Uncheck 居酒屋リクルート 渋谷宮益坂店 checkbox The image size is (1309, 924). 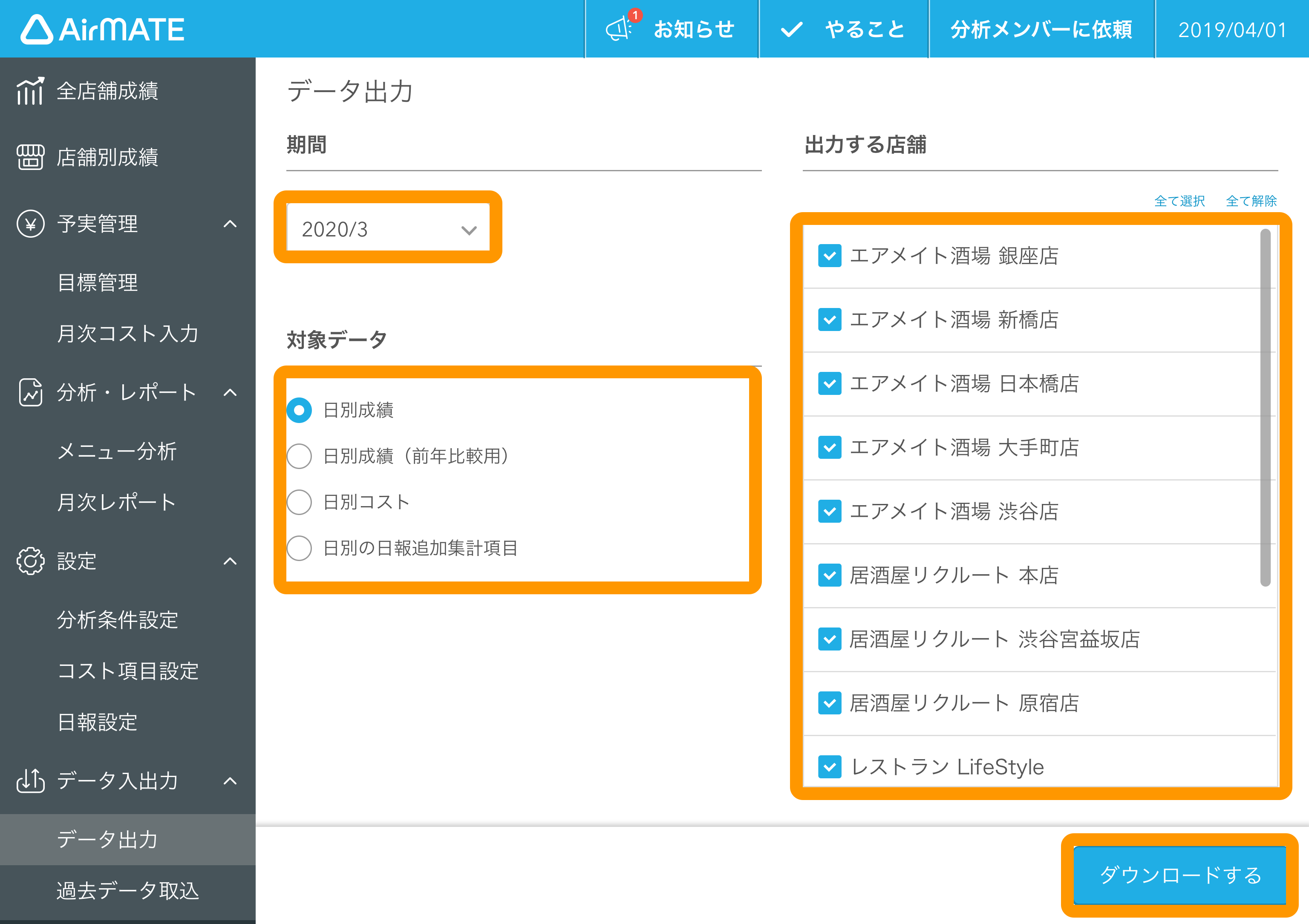830,639
